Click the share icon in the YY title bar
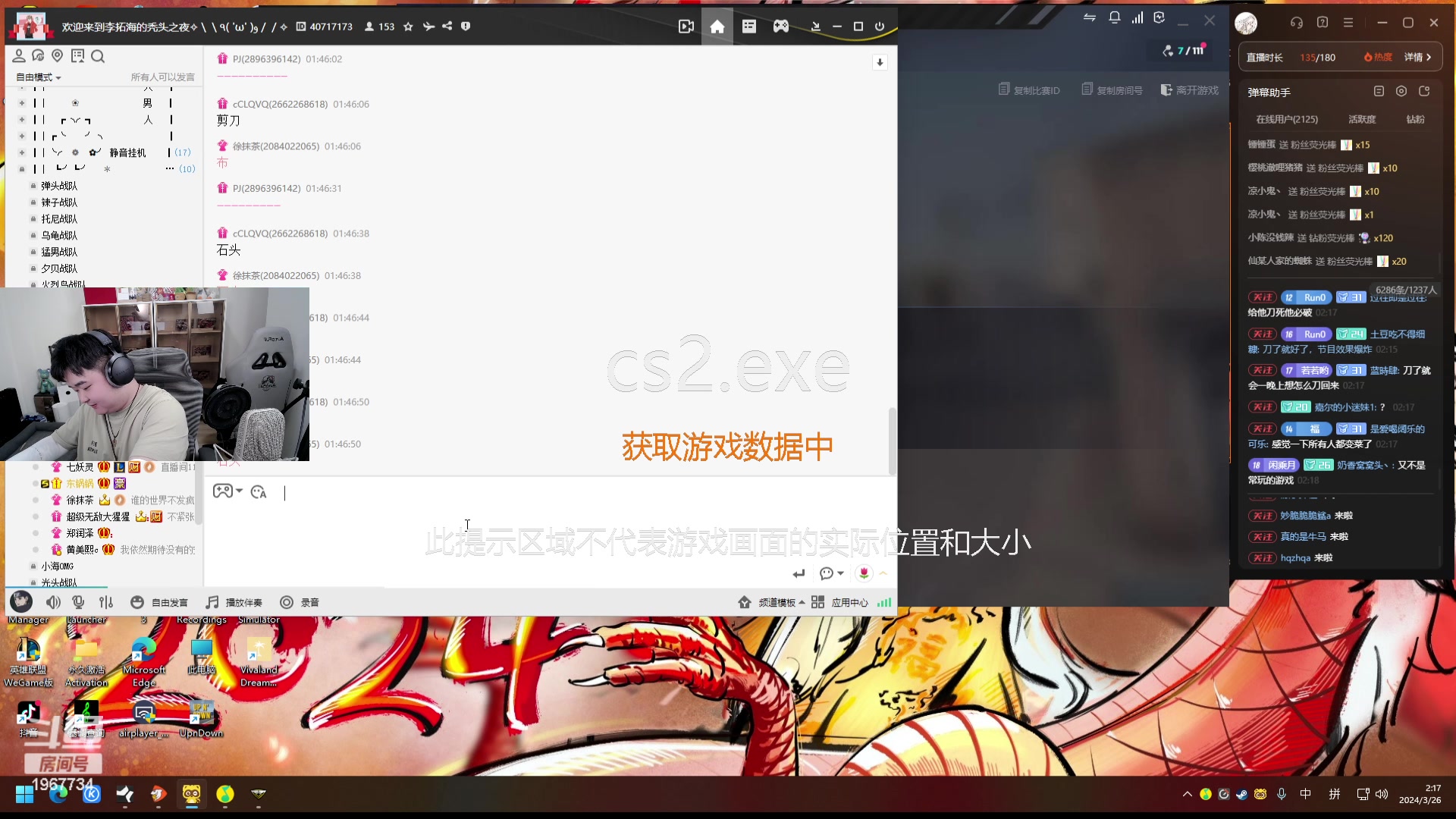This screenshot has height=819, width=1456. point(447,27)
